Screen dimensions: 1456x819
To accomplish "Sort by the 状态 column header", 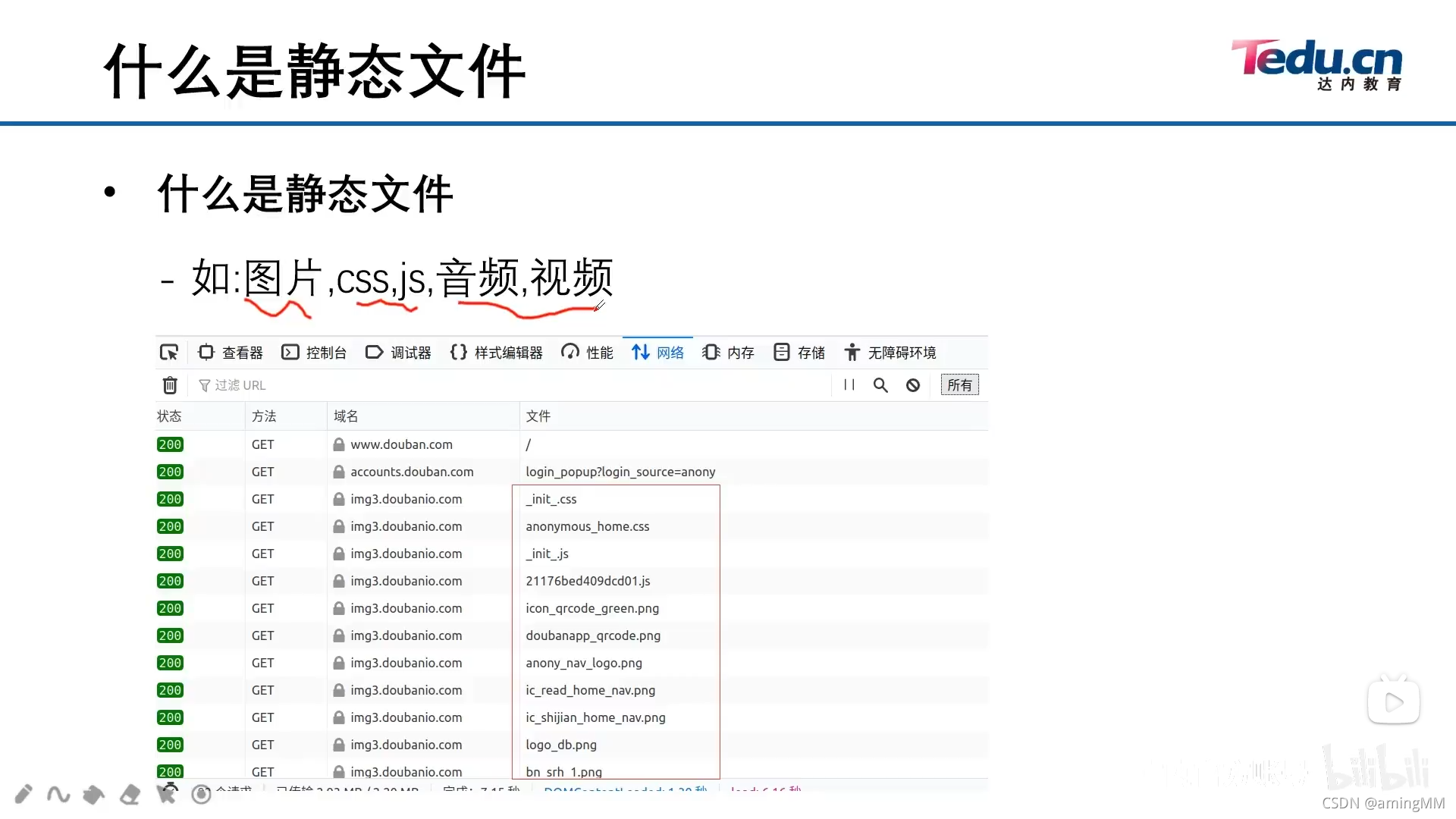I will pos(170,416).
